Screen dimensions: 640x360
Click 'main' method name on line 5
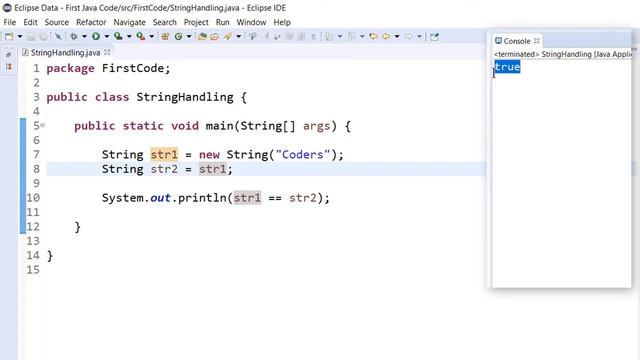point(219,126)
